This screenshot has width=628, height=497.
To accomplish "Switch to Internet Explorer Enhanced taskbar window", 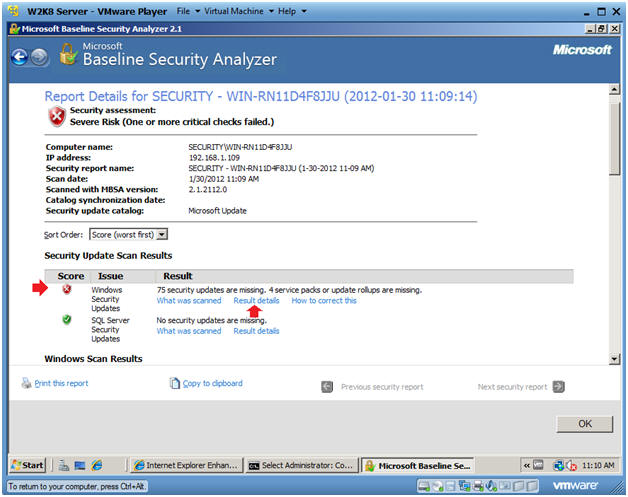I will coord(187,465).
